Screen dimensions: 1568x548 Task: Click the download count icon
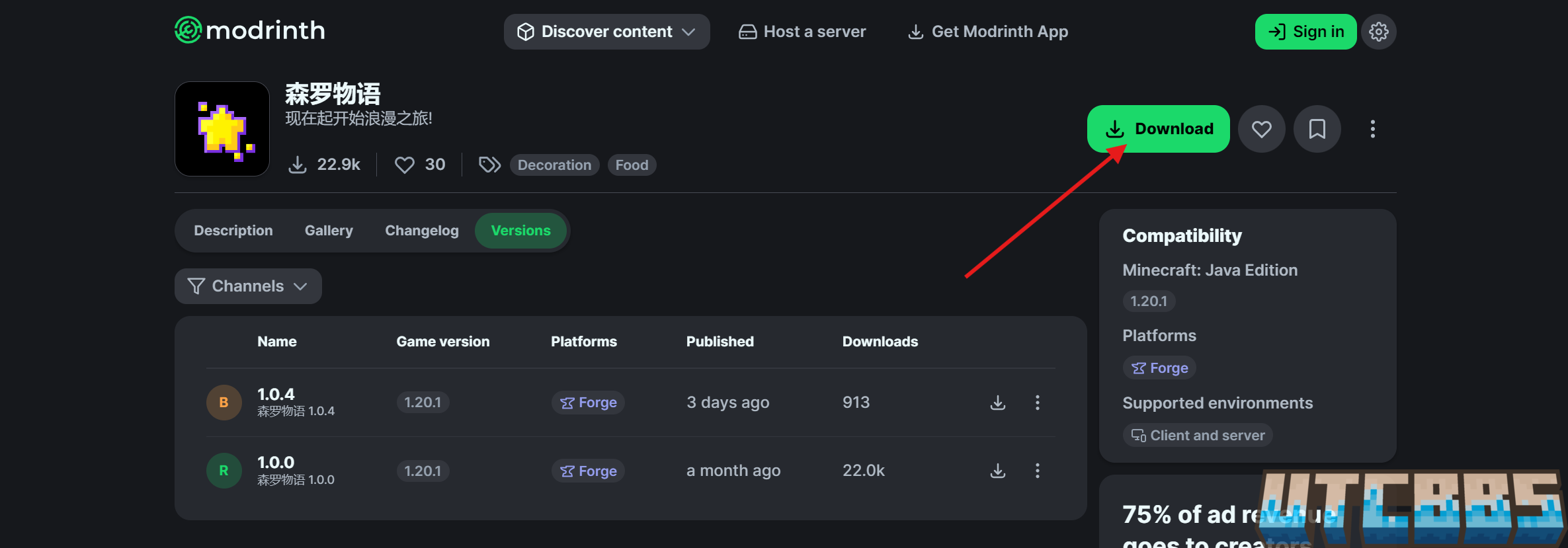point(298,165)
